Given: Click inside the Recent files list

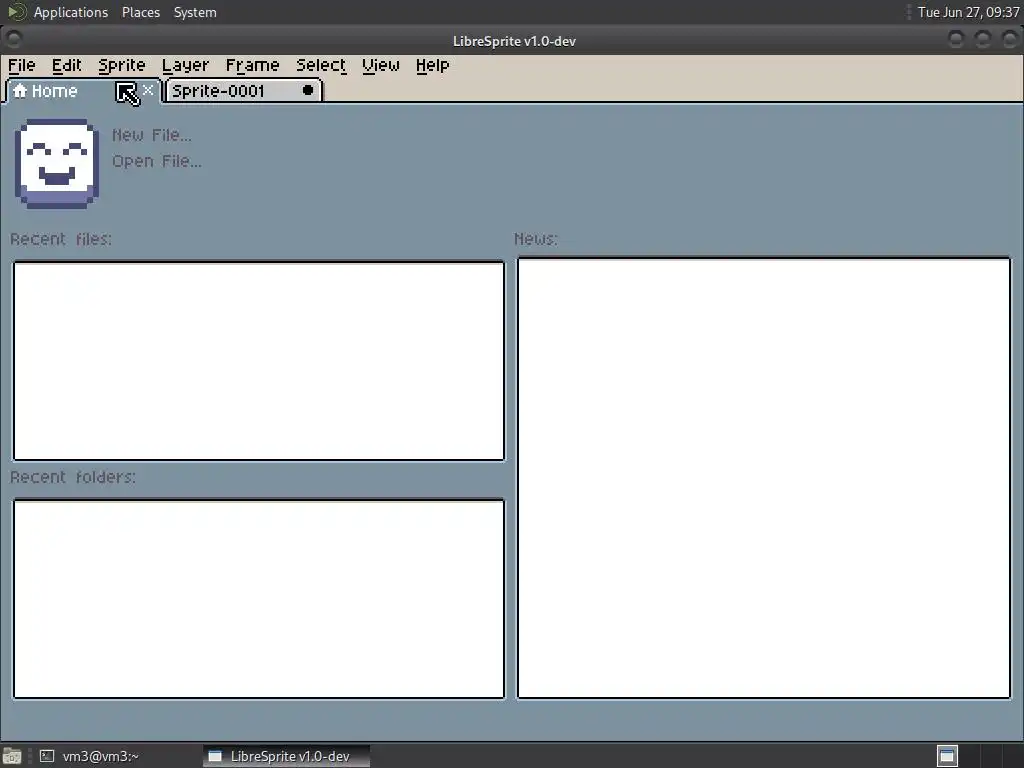Looking at the screenshot, I should point(259,361).
